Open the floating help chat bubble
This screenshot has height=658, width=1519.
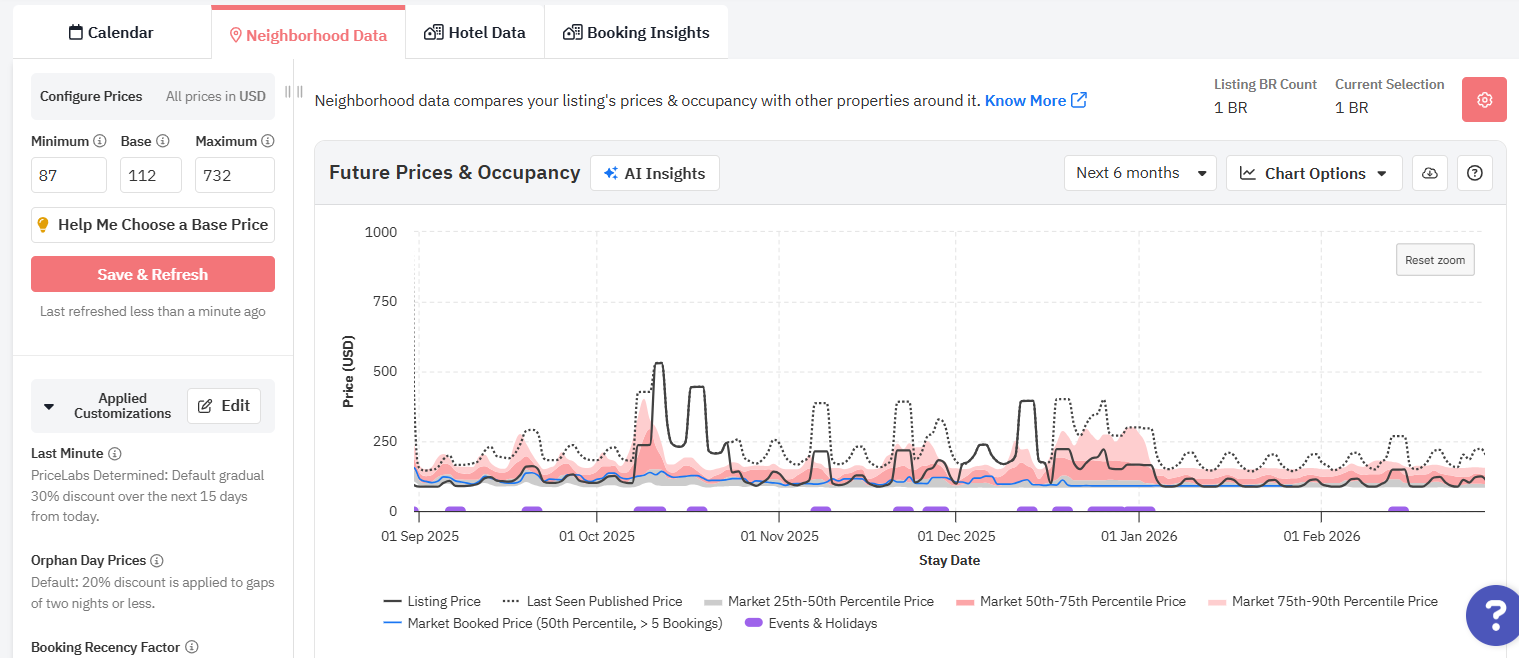pos(1492,614)
